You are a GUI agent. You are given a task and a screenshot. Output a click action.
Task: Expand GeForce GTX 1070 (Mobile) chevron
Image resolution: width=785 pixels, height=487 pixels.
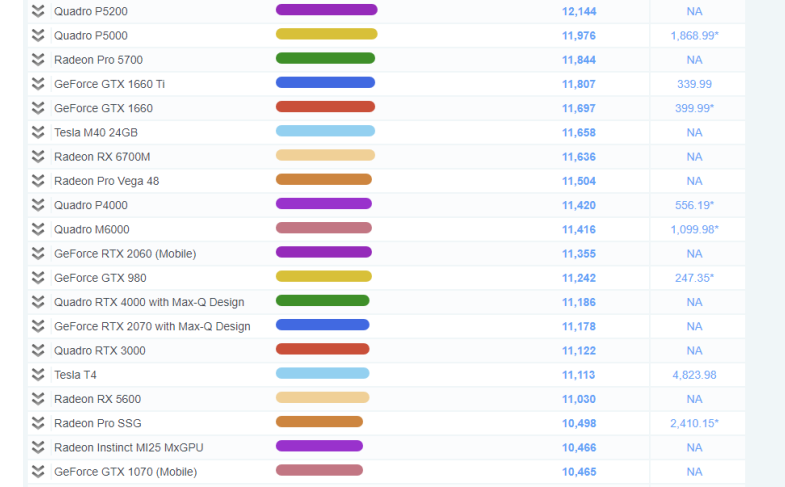pos(38,472)
